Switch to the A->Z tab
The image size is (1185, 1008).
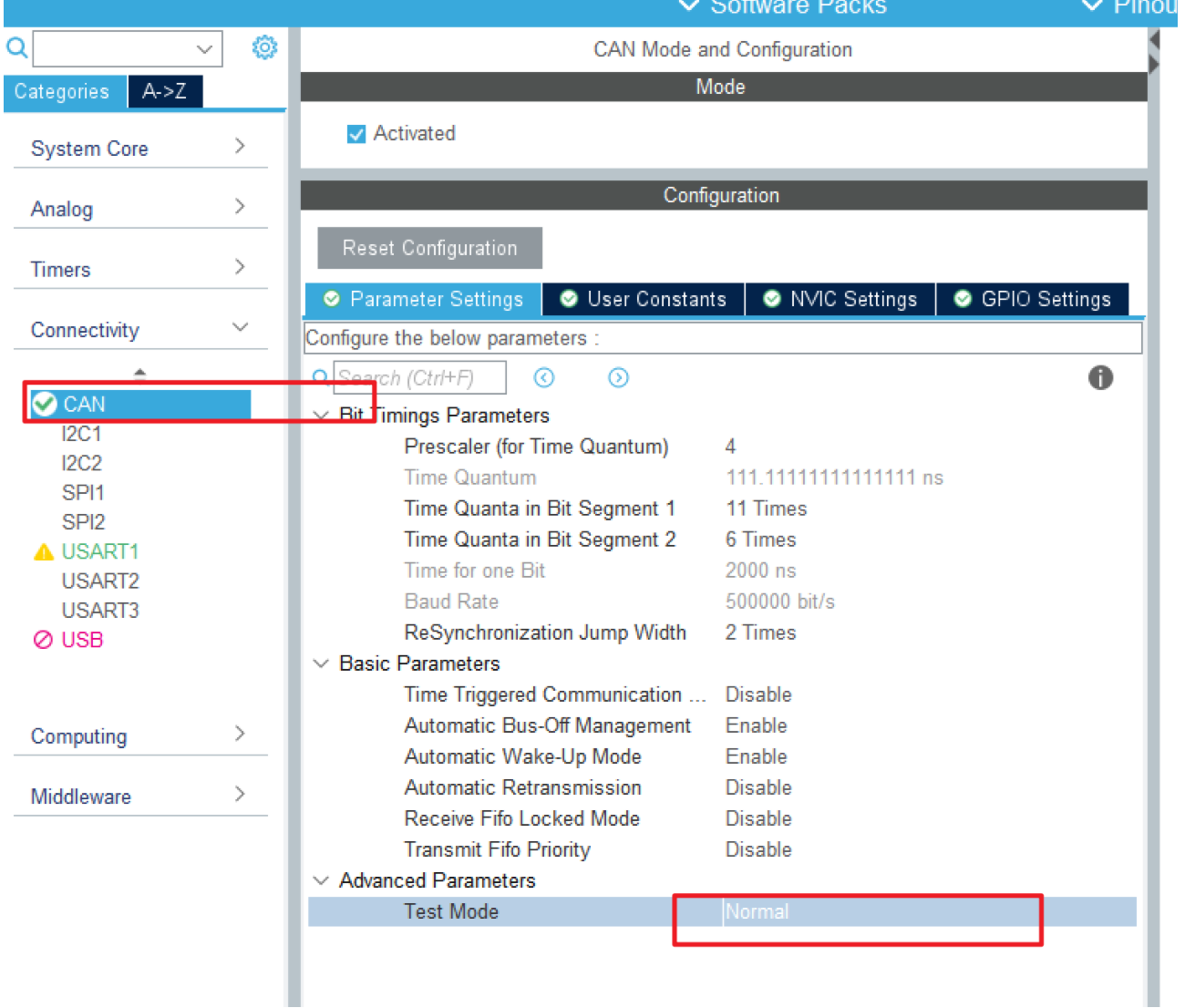pos(165,91)
